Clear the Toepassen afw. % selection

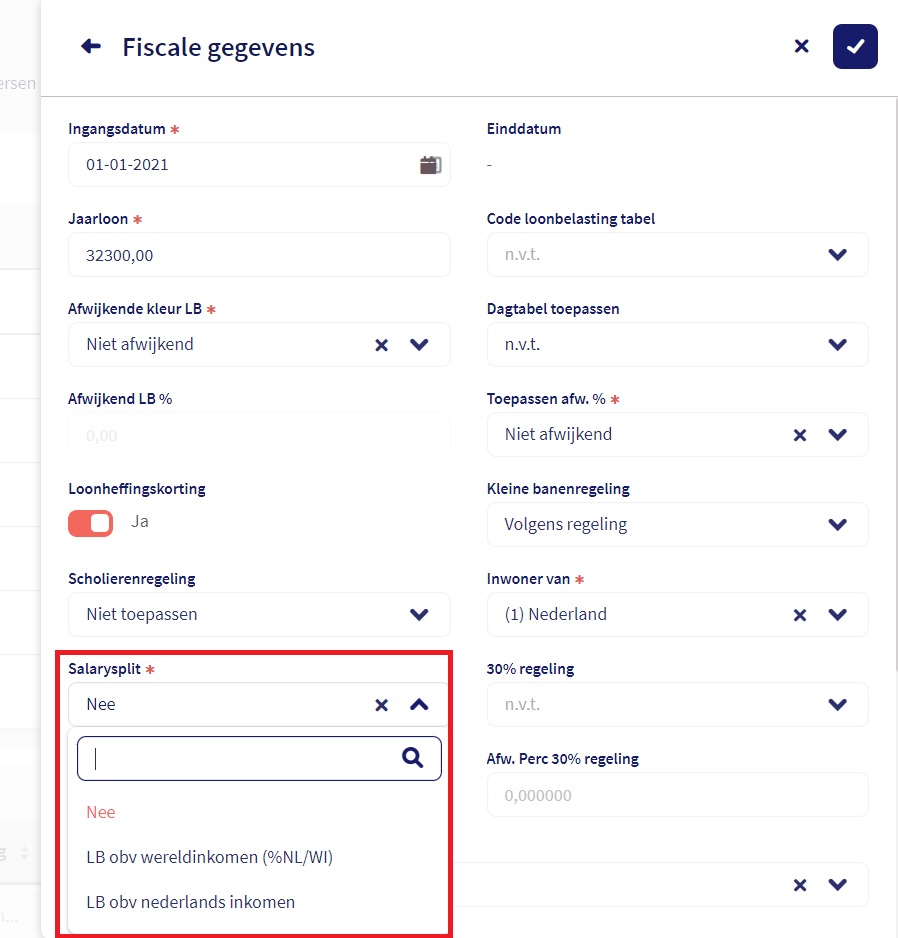point(799,435)
